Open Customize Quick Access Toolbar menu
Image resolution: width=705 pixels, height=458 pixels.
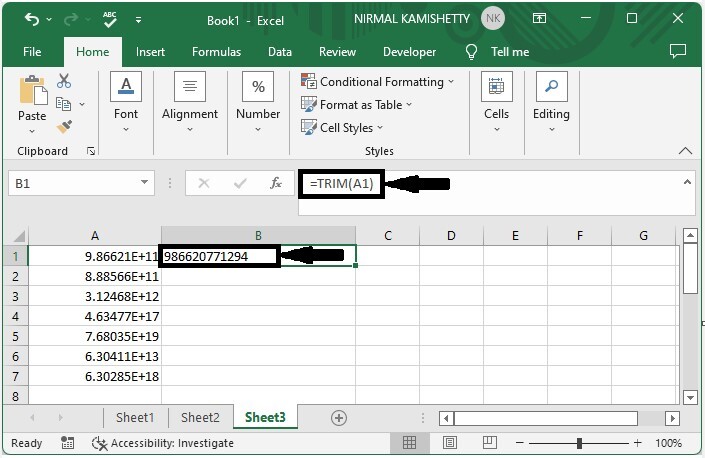[138, 20]
